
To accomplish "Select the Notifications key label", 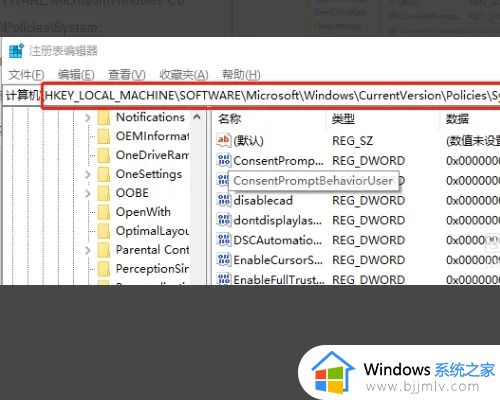I will click(150, 117).
